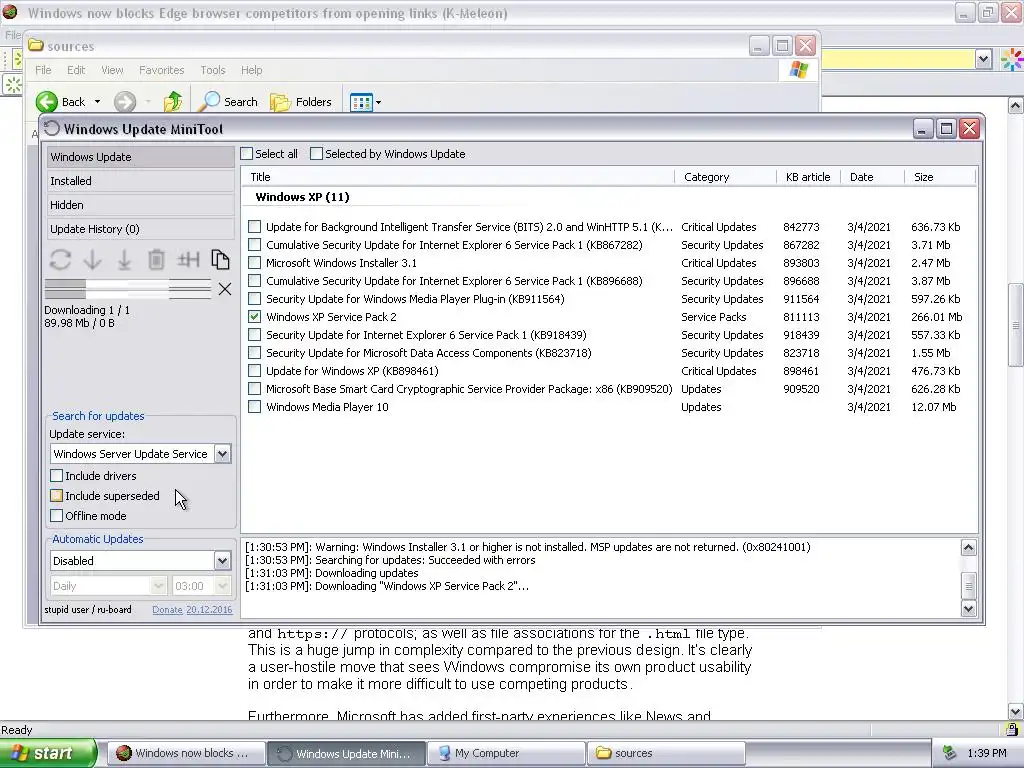Click the K-Meleon yellow address field
Image resolution: width=1024 pixels, height=768 pixels.
(899, 59)
